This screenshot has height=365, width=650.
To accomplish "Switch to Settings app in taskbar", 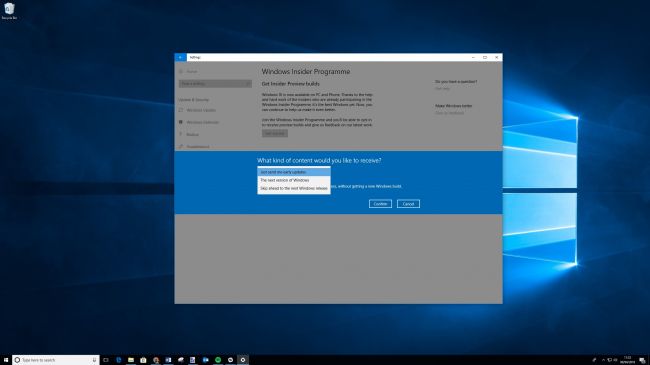I will 243,360.
